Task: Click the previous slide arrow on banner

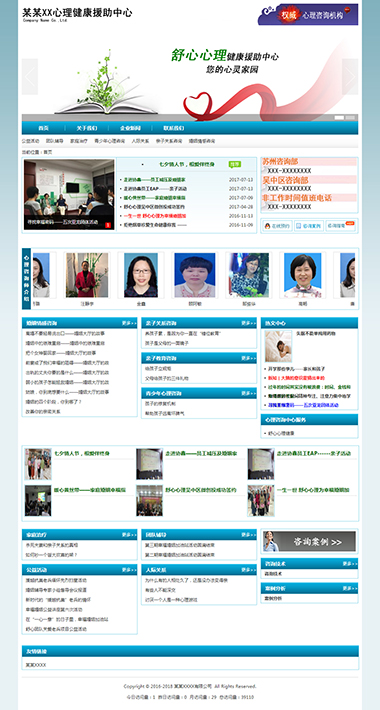Action: [x=30, y=77]
